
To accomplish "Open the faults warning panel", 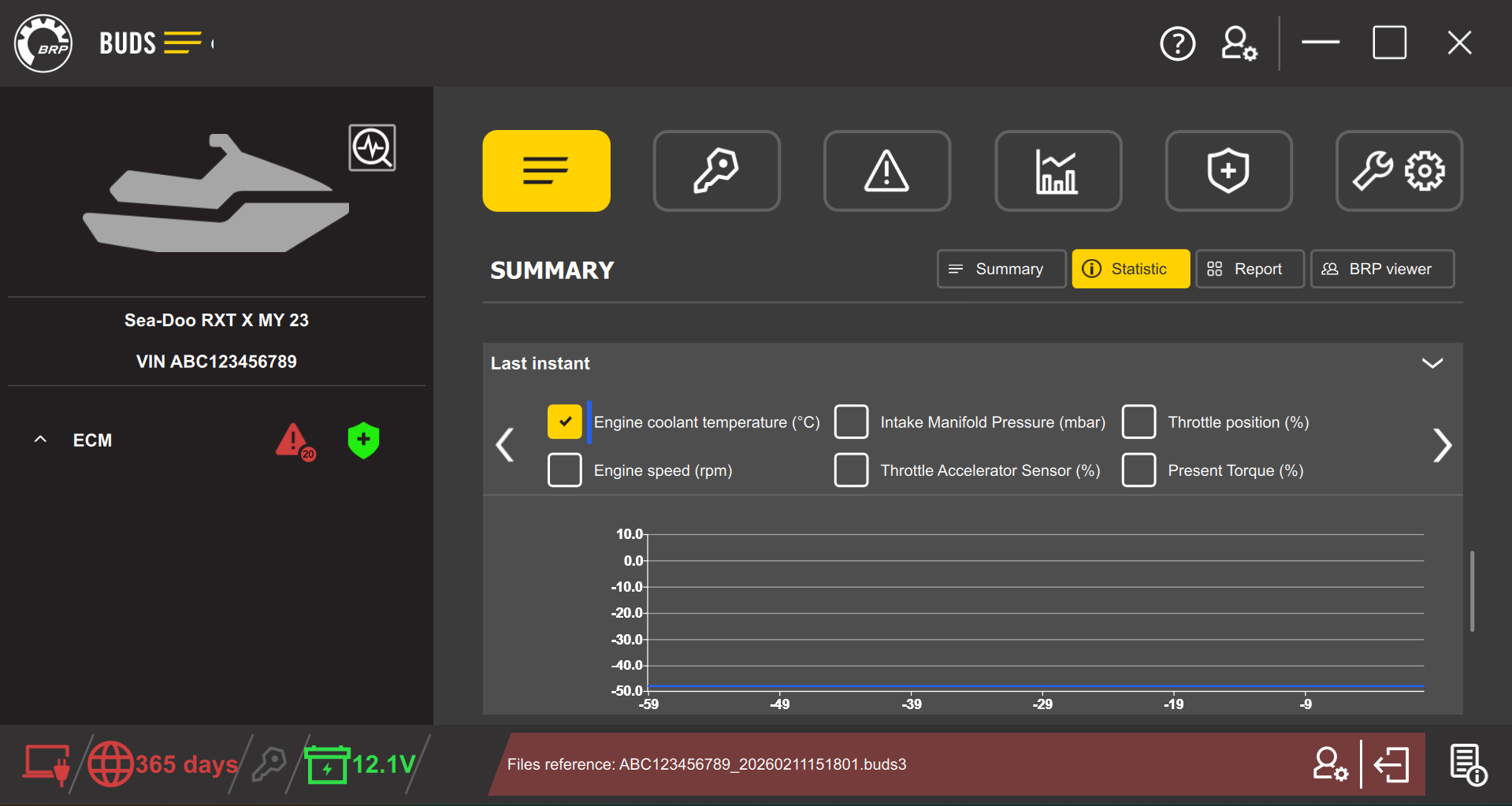I will click(x=886, y=170).
